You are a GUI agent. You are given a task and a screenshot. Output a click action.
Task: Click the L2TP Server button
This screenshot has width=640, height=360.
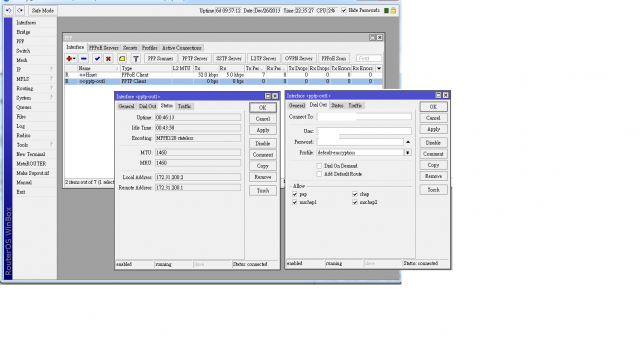(263, 59)
